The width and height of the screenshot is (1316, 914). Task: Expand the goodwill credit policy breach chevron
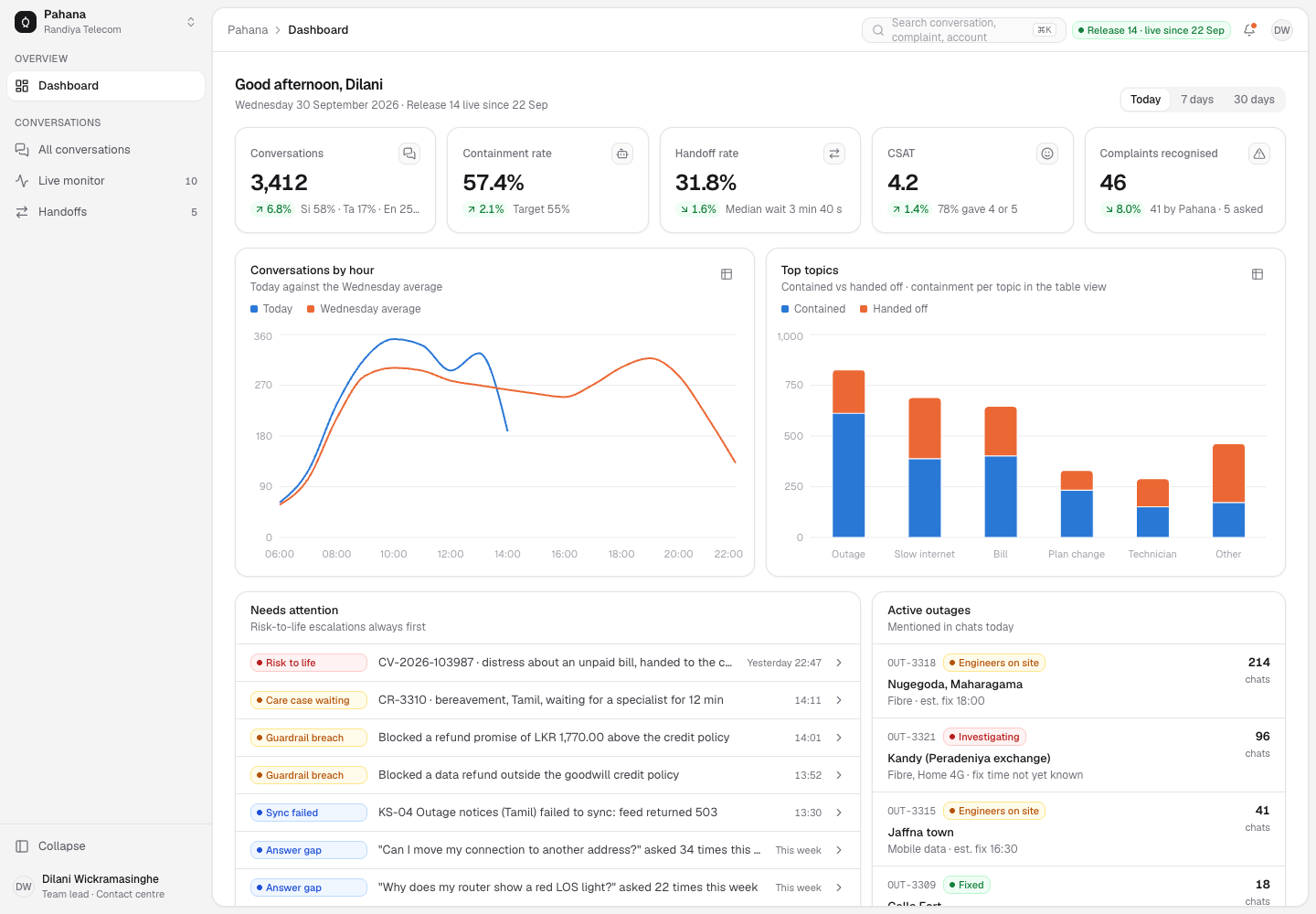pyautogui.click(x=839, y=775)
